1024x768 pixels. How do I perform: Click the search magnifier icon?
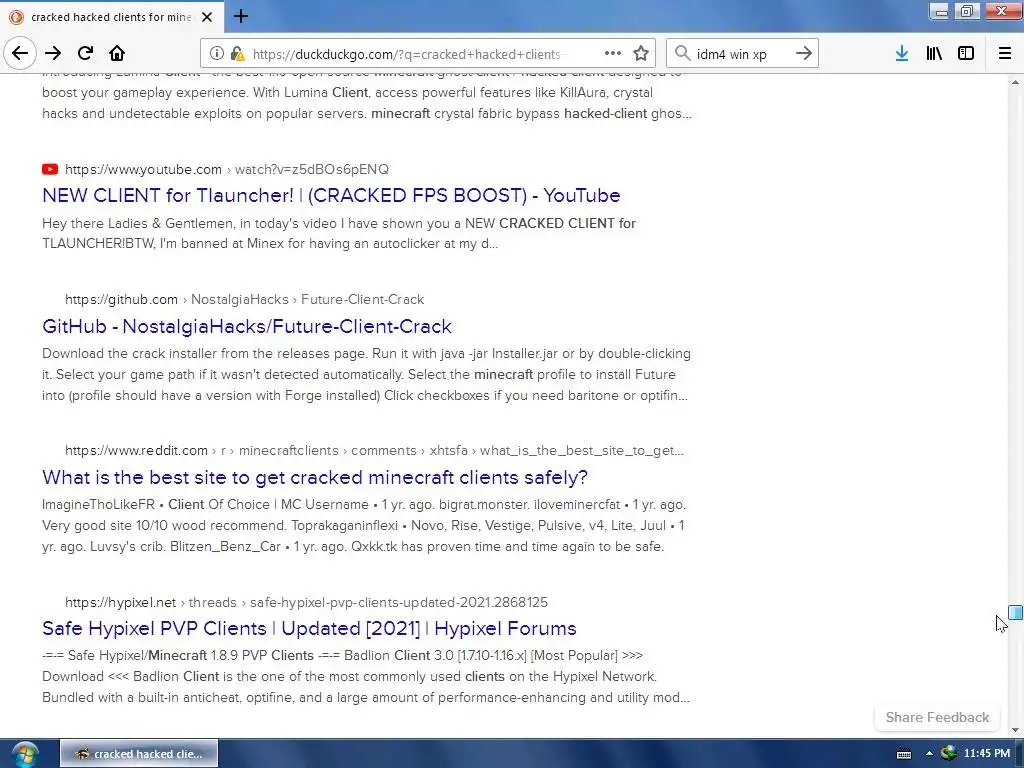click(682, 54)
